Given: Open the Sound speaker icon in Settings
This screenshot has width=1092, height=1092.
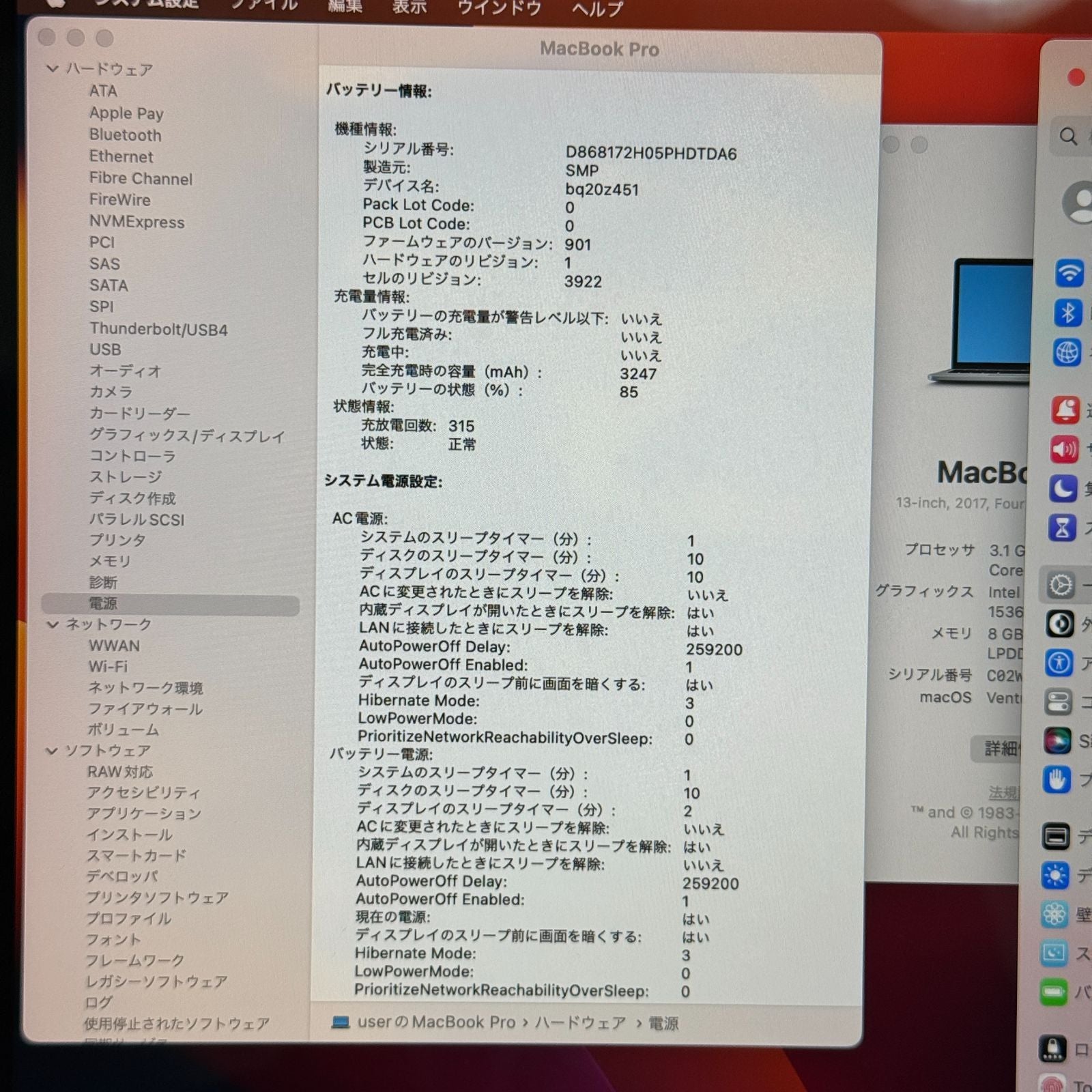Looking at the screenshot, I should 1065,449.
